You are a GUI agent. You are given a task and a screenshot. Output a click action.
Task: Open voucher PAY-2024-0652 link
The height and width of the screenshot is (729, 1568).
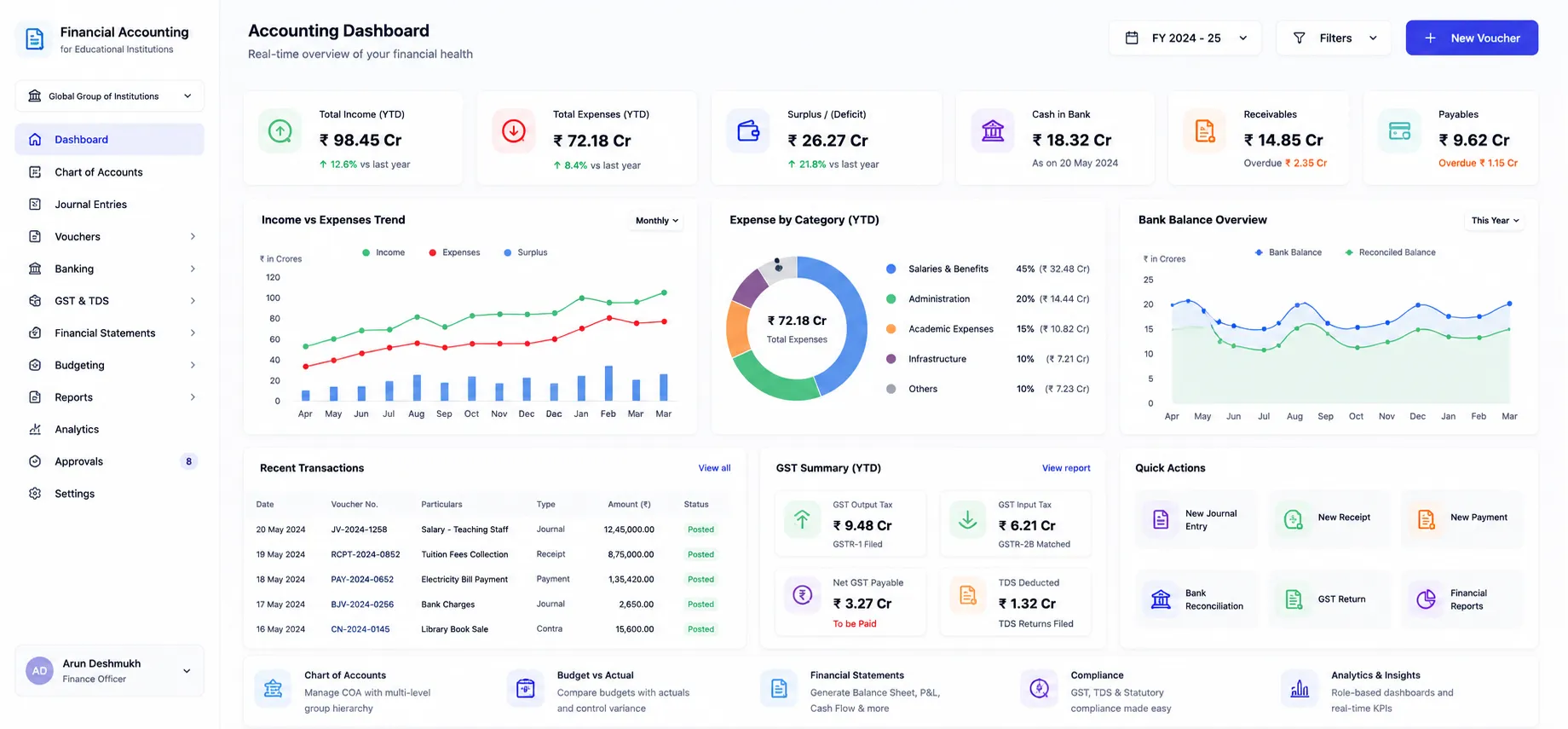[362, 580]
